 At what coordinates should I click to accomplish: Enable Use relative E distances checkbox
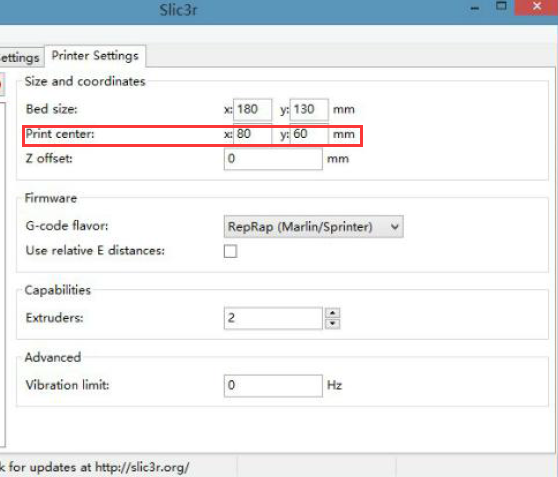[230, 251]
